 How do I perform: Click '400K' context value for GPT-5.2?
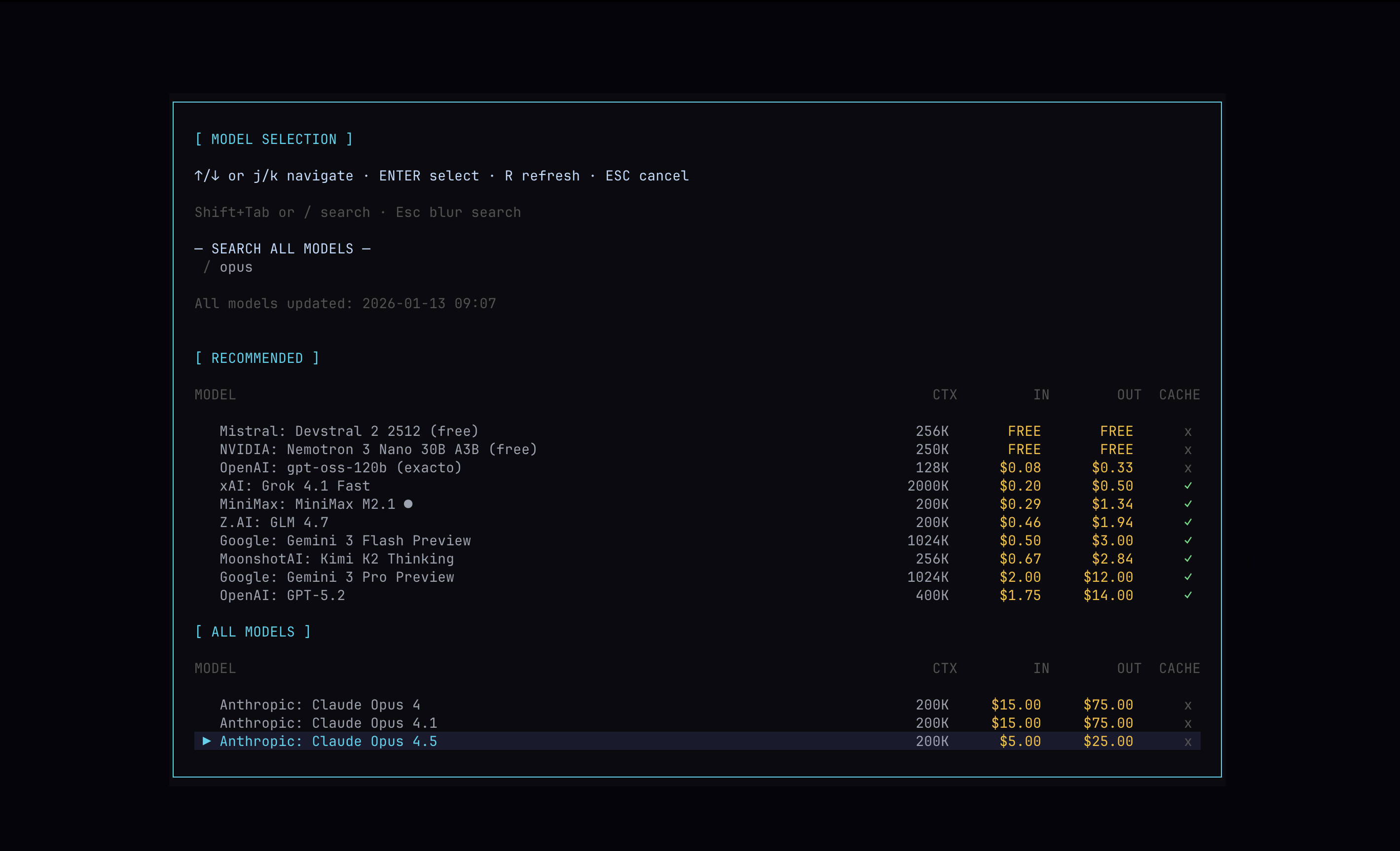click(932, 595)
